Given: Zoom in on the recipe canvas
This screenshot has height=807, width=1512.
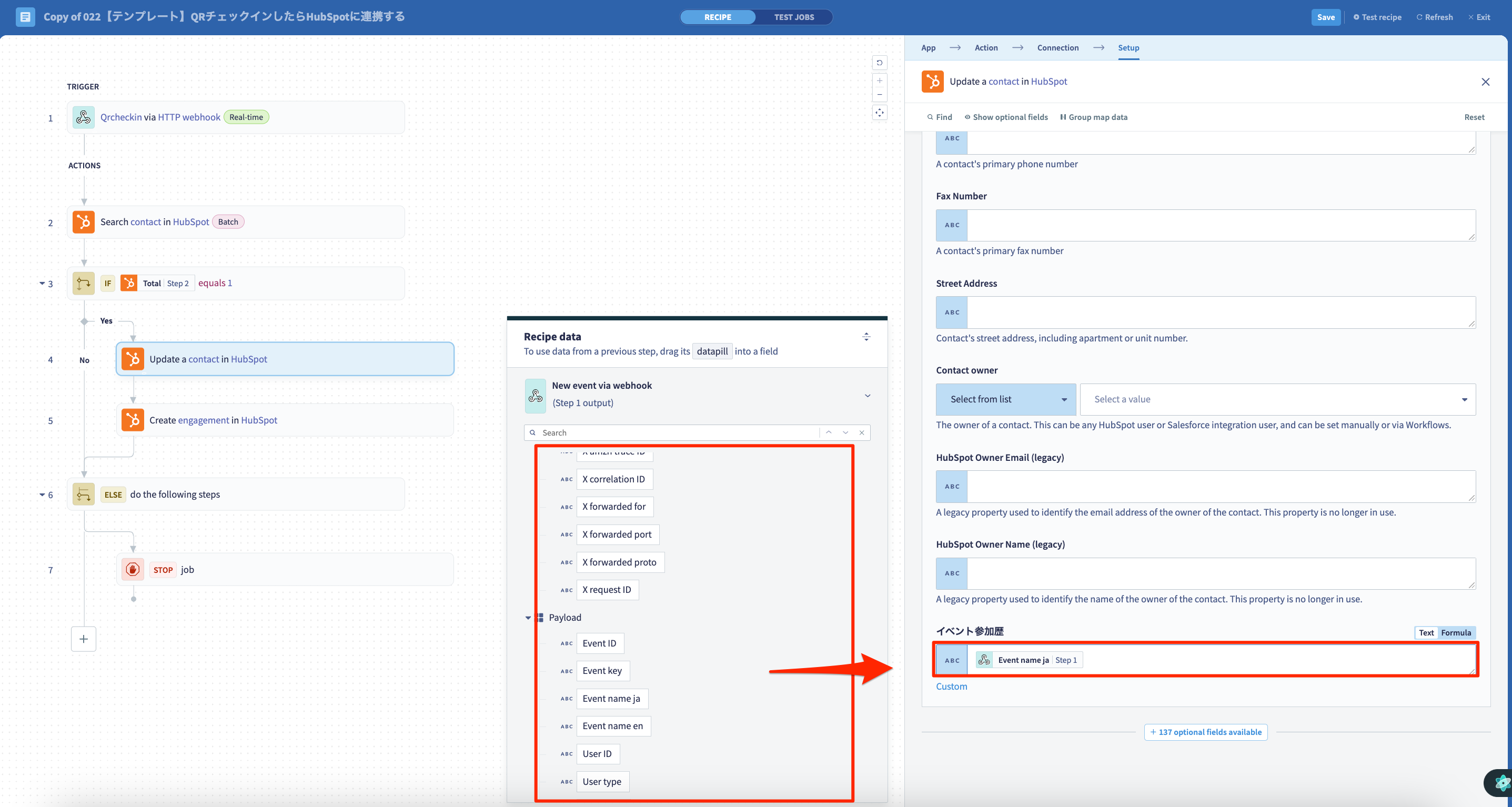Looking at the screenshot, I should coord(879,80).
